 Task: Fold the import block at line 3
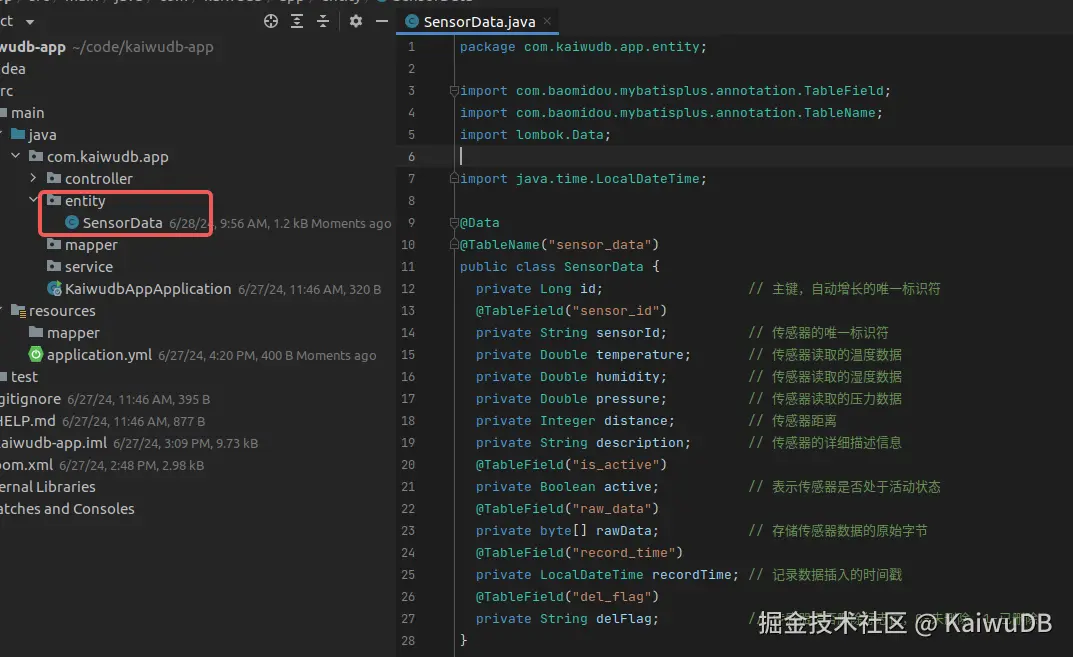coord(454,90)
